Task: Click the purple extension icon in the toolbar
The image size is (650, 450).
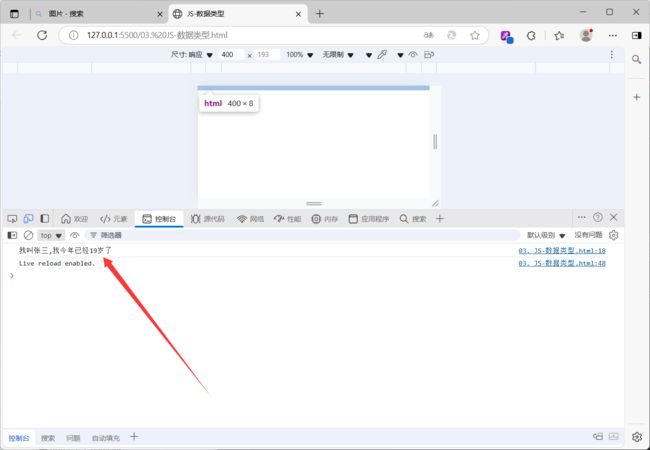Action: (506, 36)
